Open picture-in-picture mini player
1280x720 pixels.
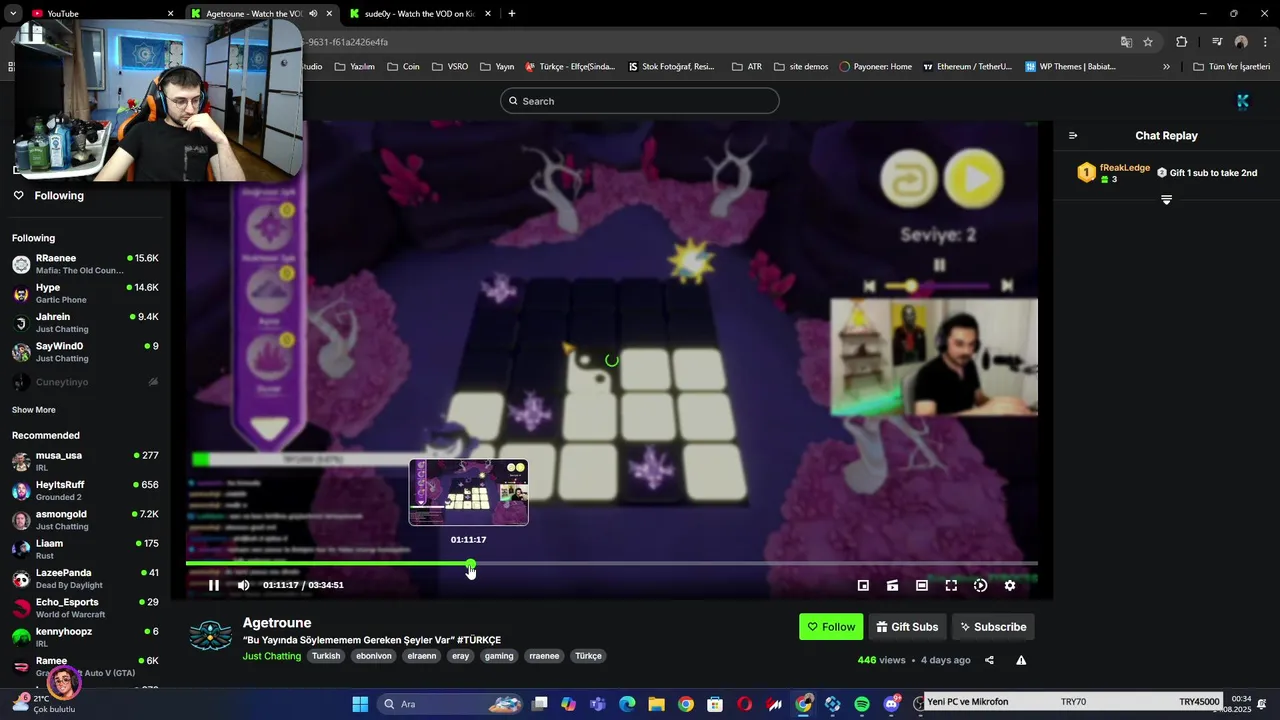point(863,585)
